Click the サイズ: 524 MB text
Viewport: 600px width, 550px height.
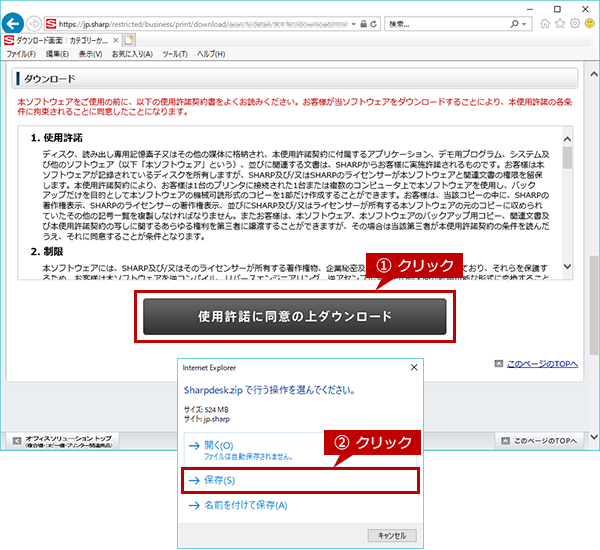pos(206,410)
